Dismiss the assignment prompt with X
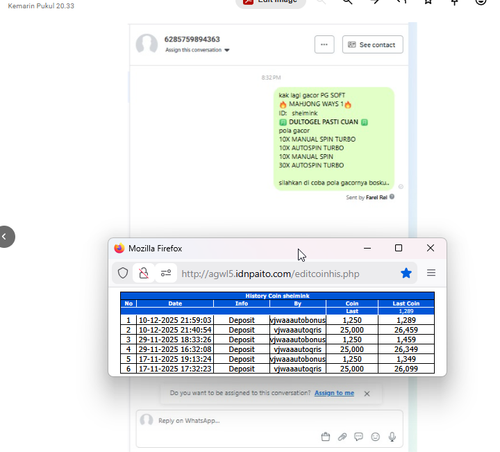The width and height of the screenshot is (500, 452). [367, 394]
